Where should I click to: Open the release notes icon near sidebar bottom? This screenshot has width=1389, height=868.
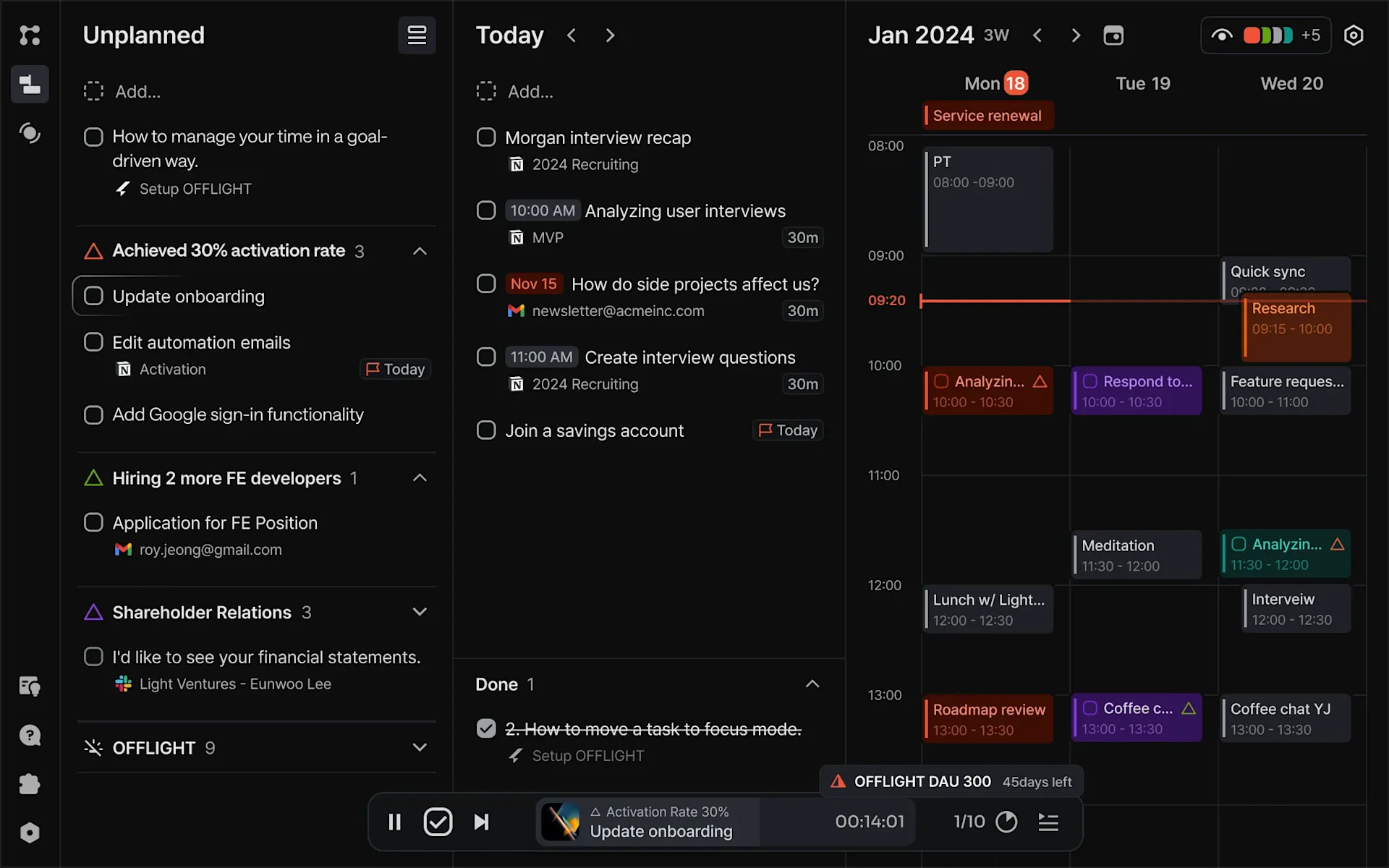(30, 686)
